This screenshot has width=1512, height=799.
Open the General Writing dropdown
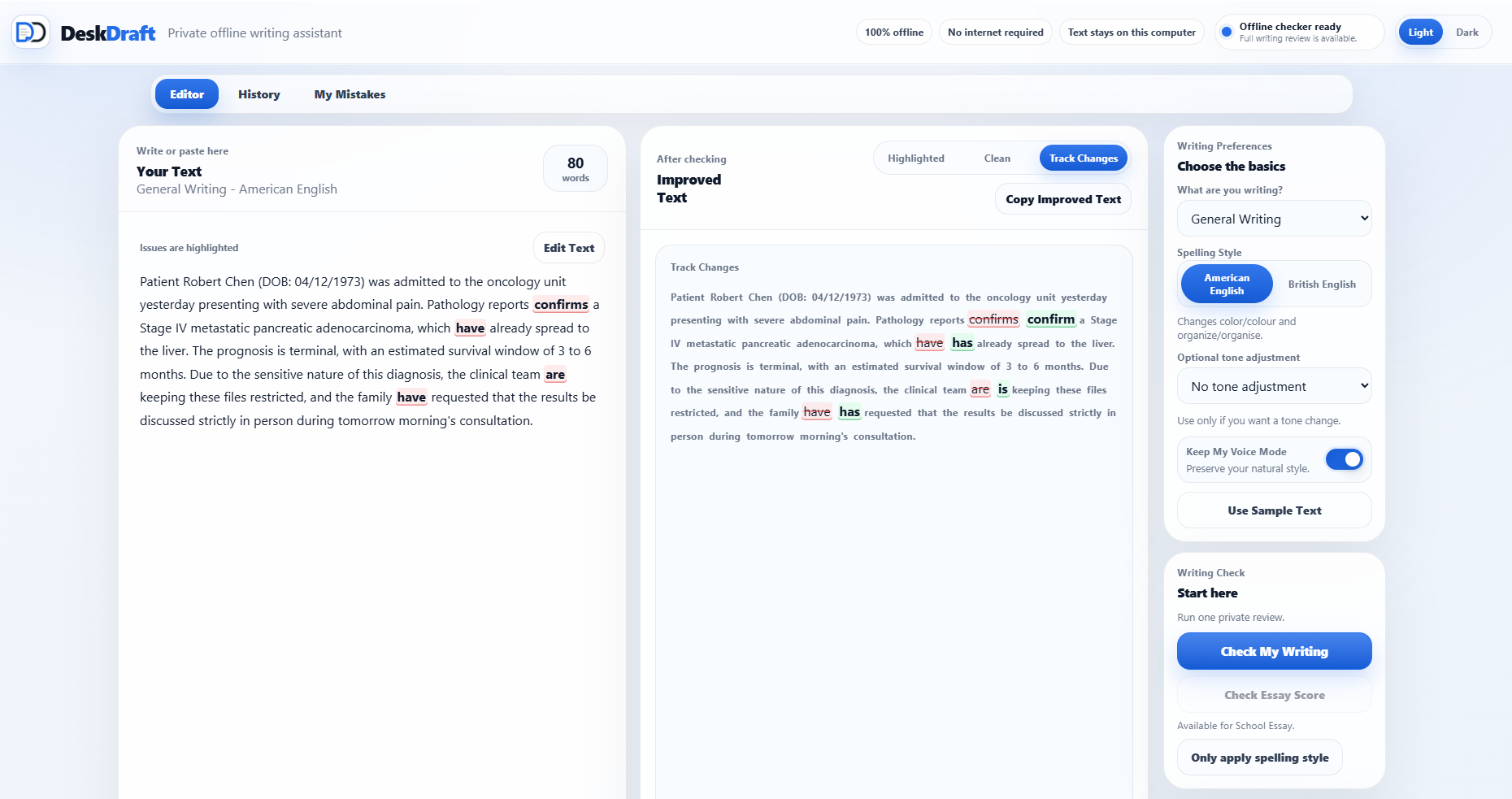(1274, 219)
